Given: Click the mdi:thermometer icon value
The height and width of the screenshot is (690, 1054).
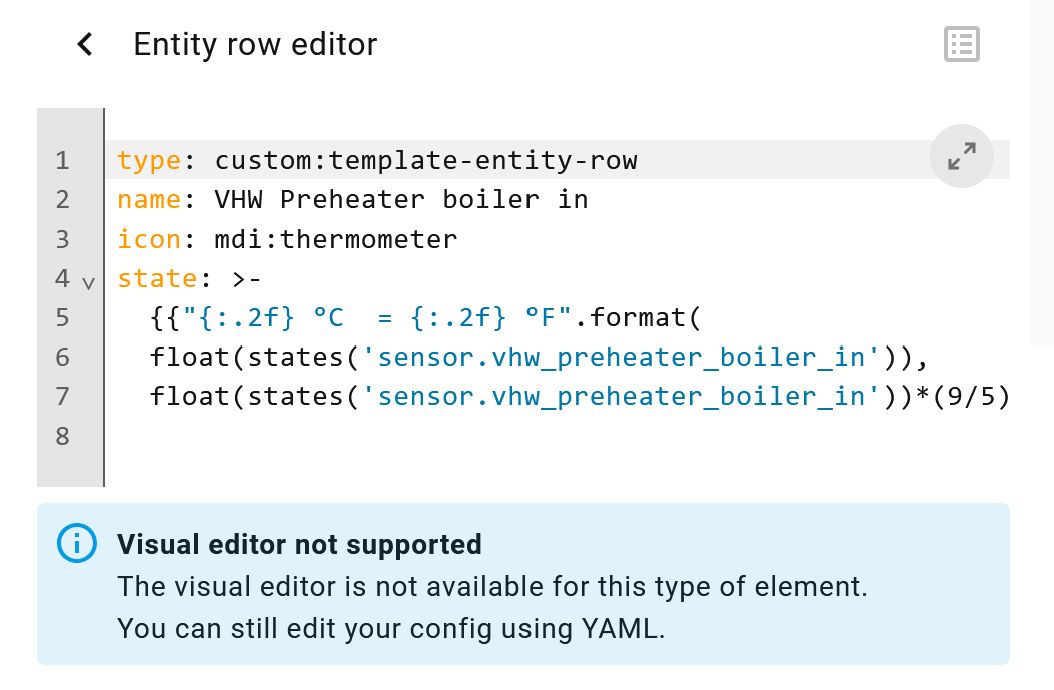Looking at the screenshot, I should (335, 239).
